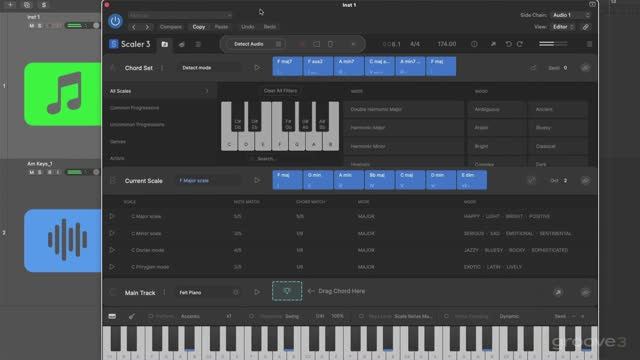Open the F Major scale dropdown

209,180
